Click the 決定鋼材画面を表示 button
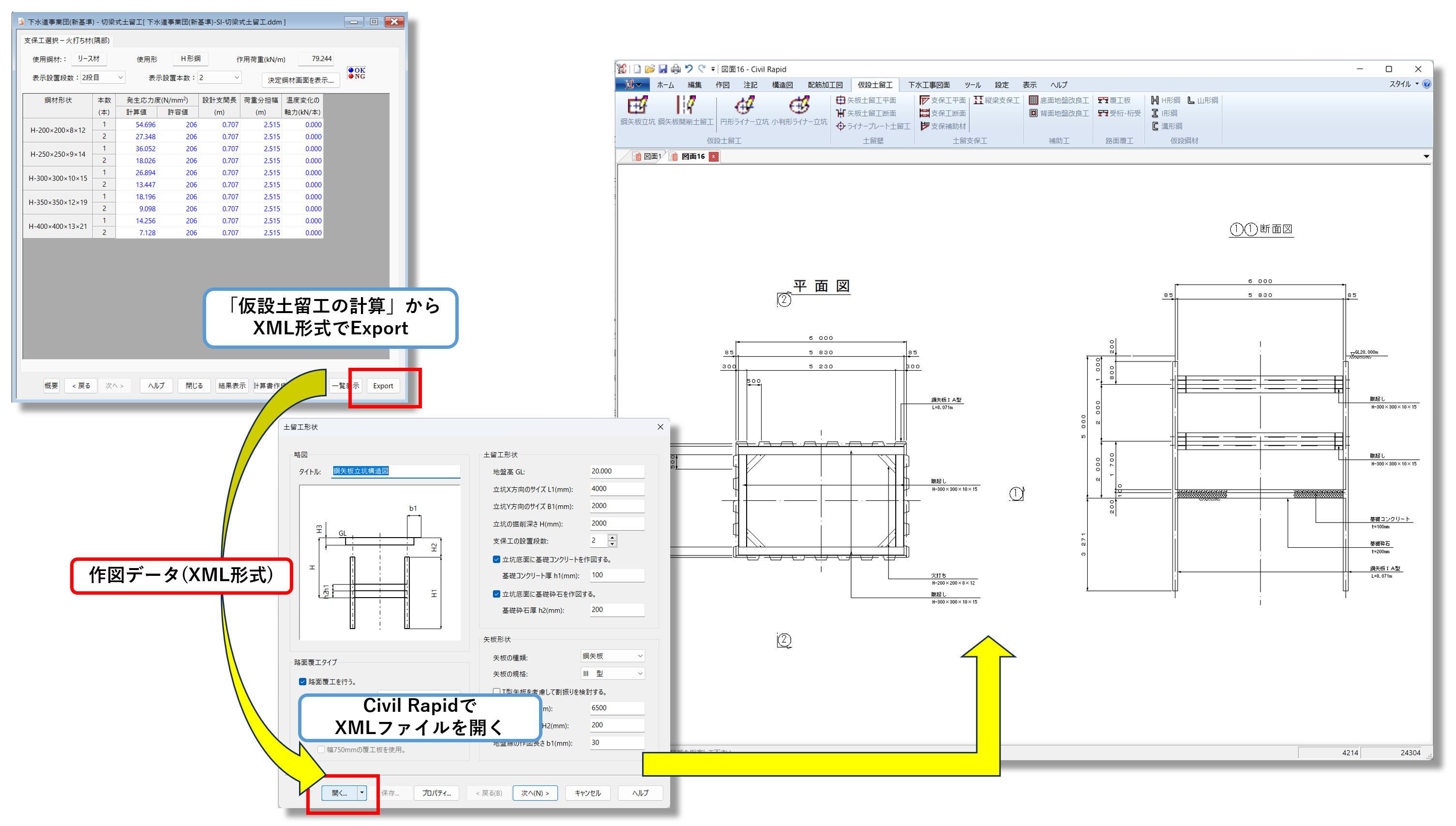Viewport: 1456px width, 826px height. pyautogui.click(x=300, y=80)
